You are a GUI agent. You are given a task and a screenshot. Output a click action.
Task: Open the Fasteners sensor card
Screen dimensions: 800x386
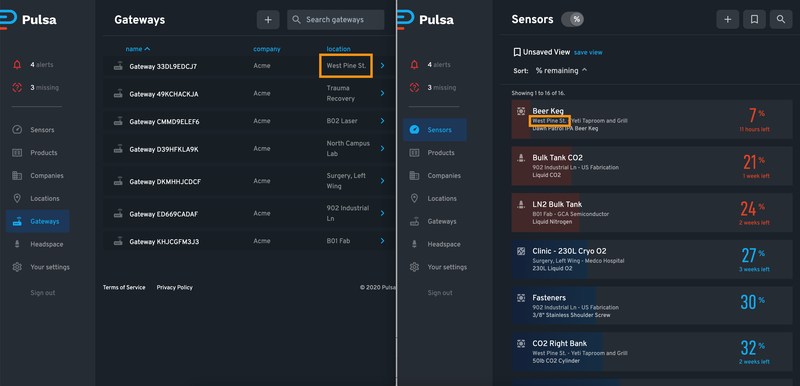point(652,306)
